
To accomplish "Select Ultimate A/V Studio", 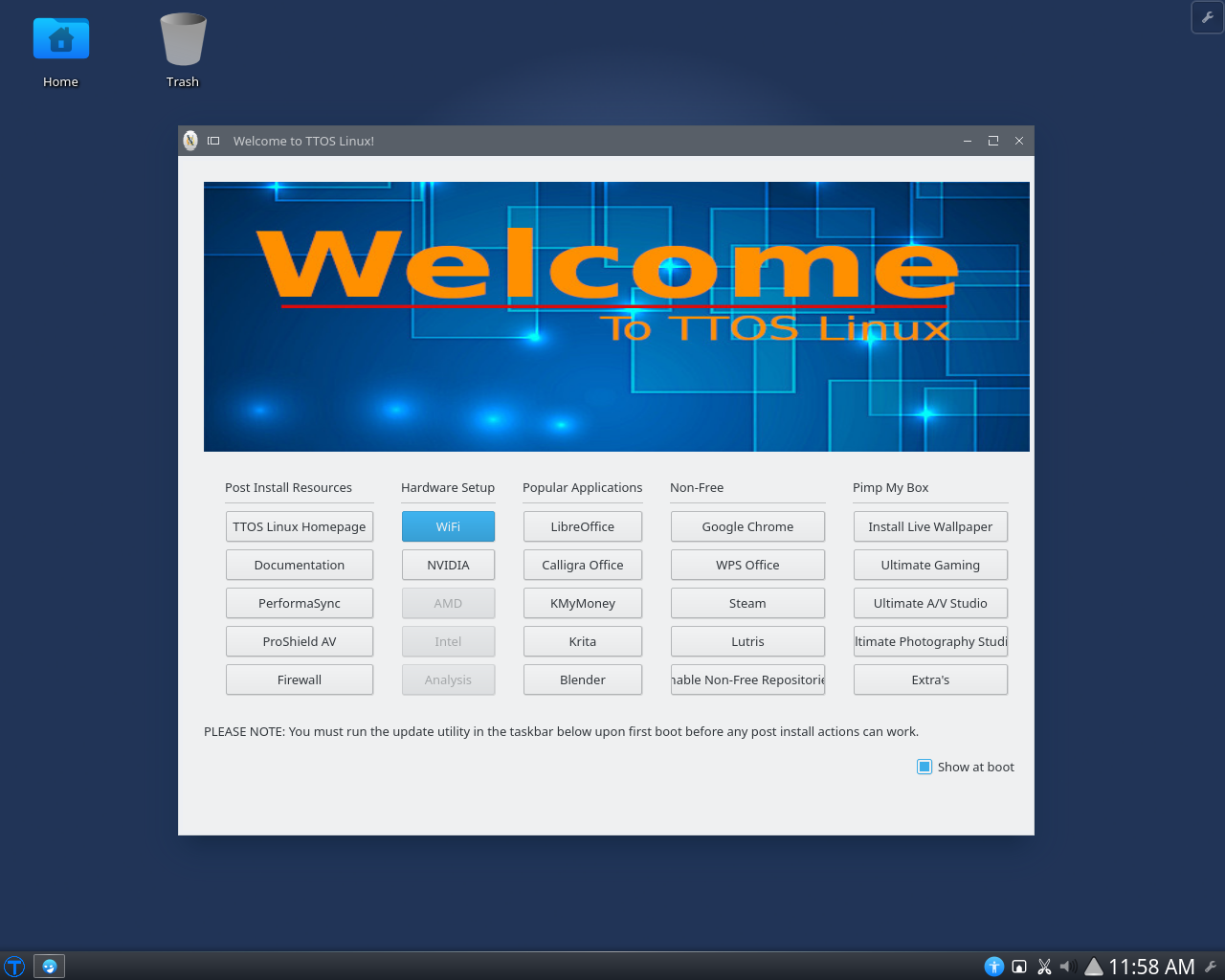I will pos(930,603).
